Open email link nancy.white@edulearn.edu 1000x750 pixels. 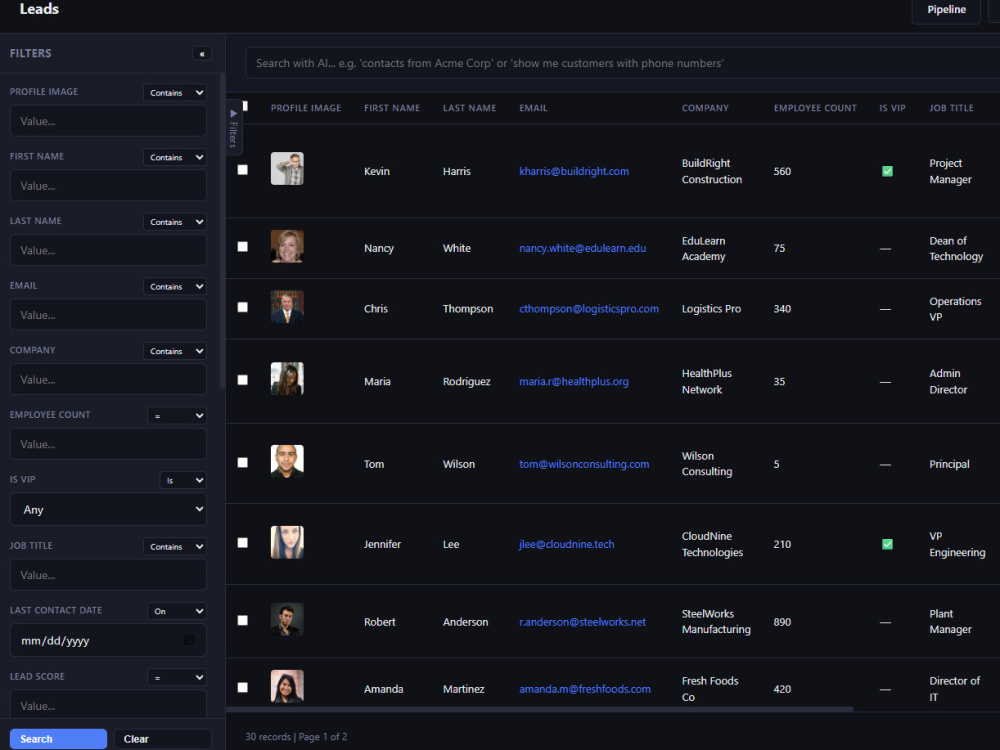[x=582, y=248]
